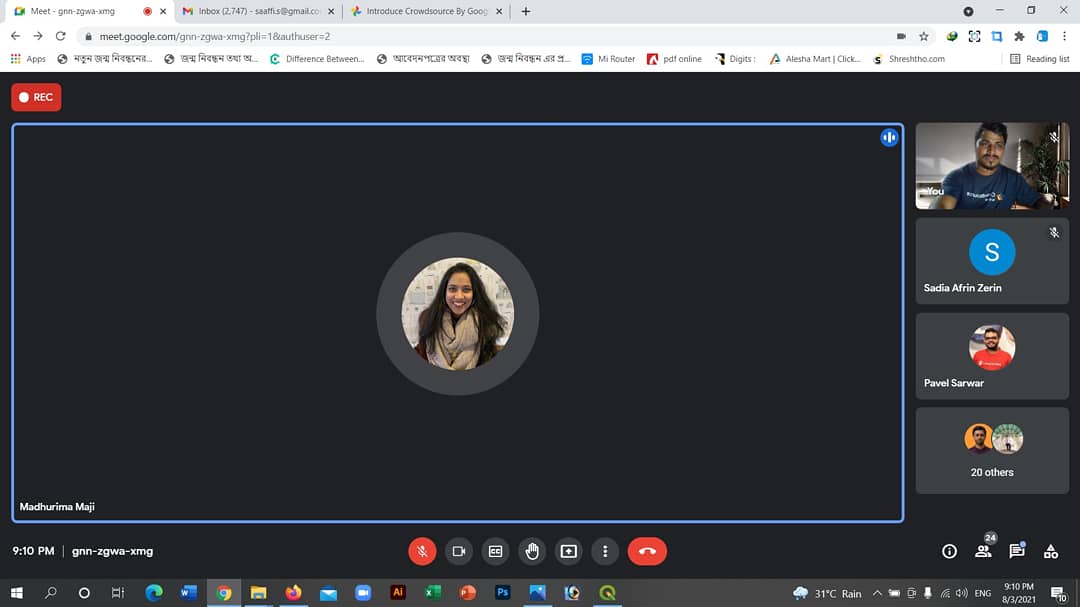This screenshot has width=1080, height=607.
Task: Open Task View on the taskbar
Action: click(118, 593)
